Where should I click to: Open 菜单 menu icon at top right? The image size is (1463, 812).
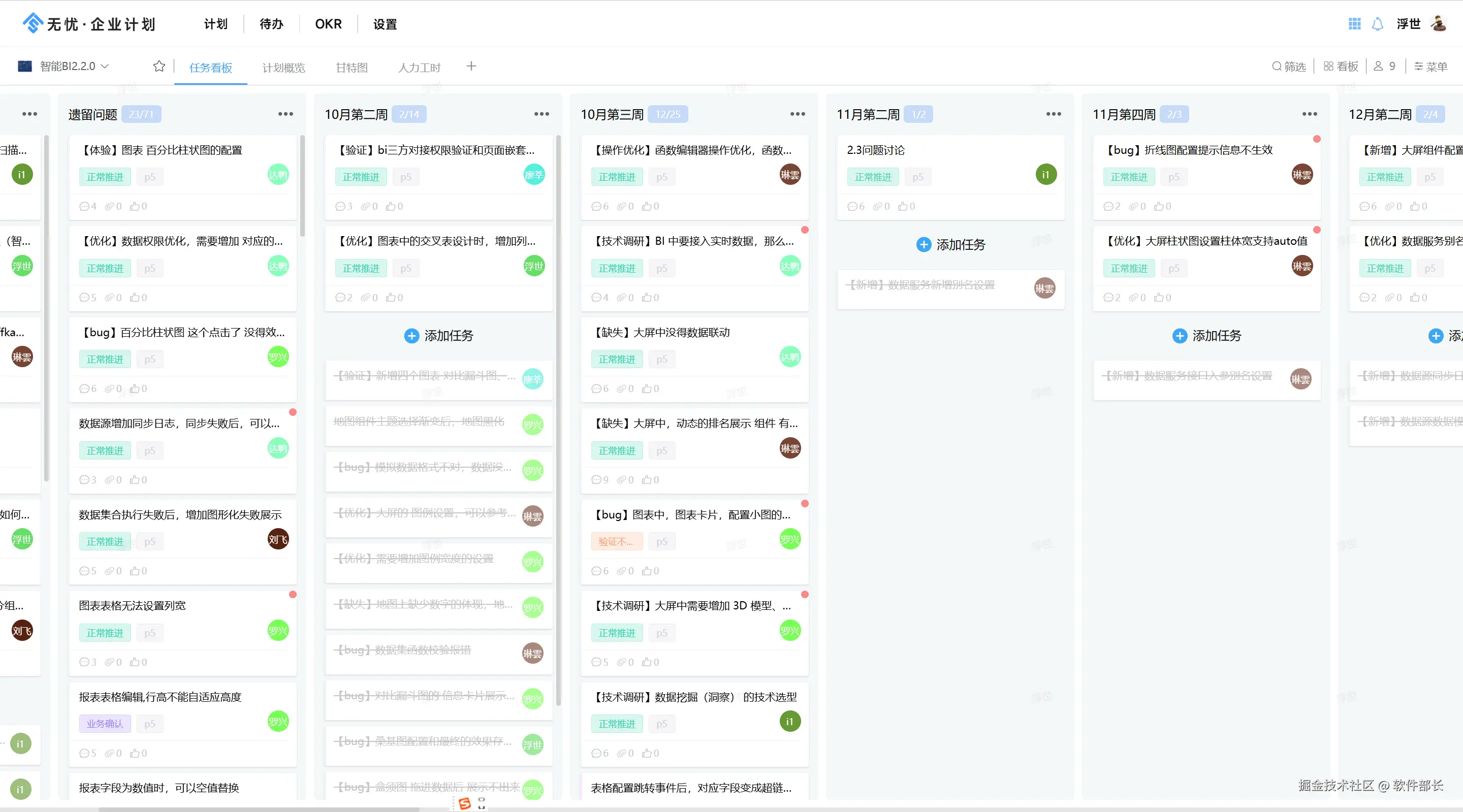coord(1419,67)
